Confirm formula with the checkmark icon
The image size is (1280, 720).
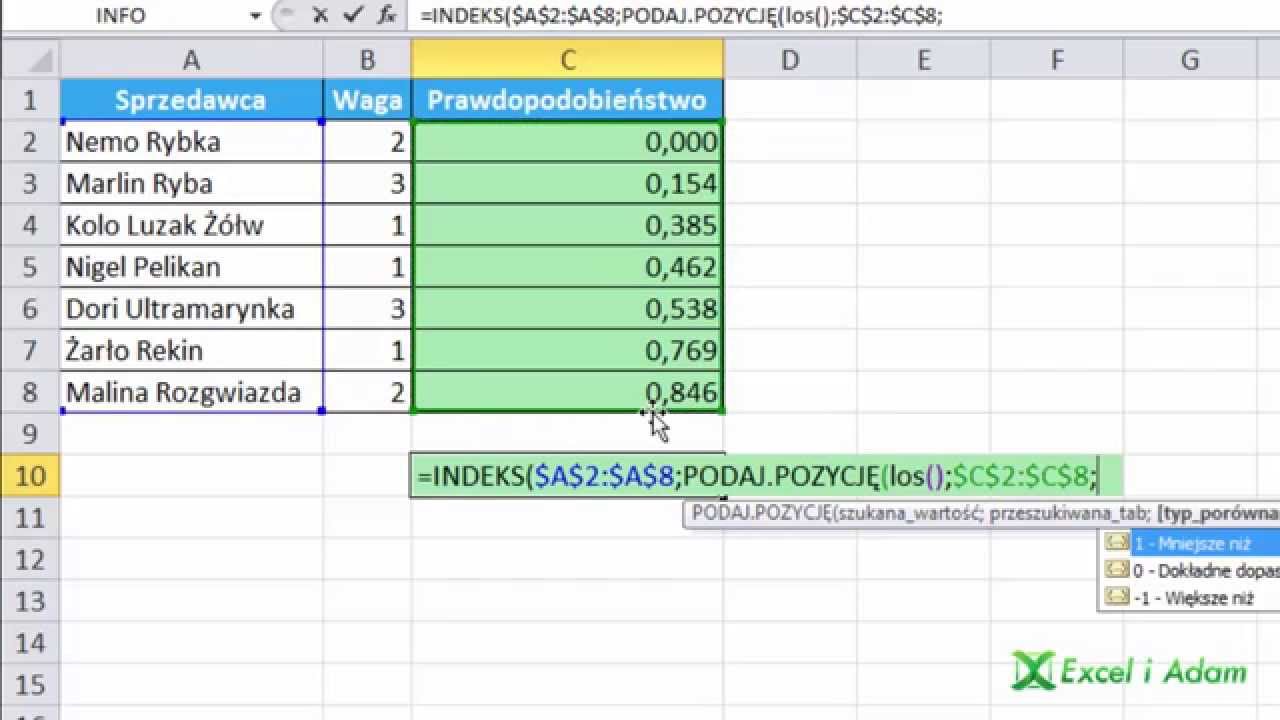pyautogui.click(x=353, y=15)
